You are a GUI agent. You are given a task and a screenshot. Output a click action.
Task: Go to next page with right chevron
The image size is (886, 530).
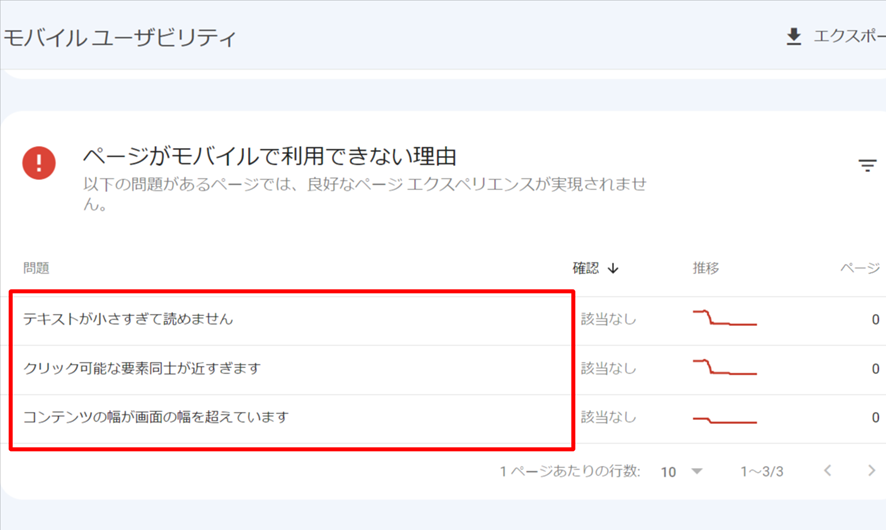click(871, 471)
